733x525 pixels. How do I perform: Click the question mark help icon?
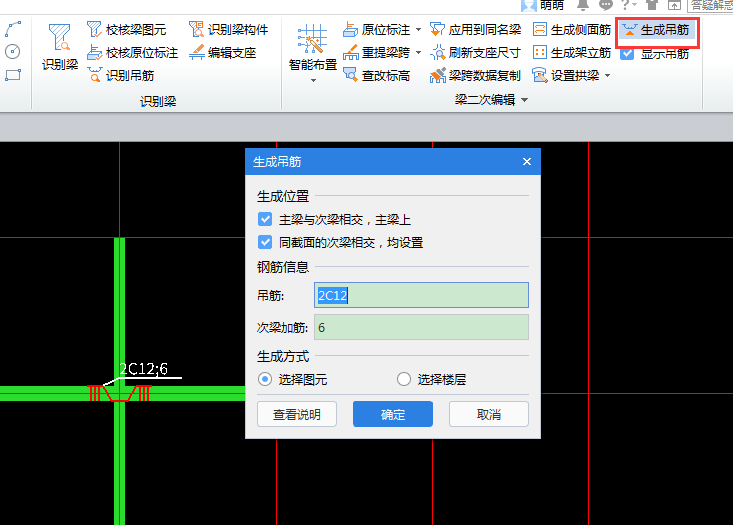[627, 5]
